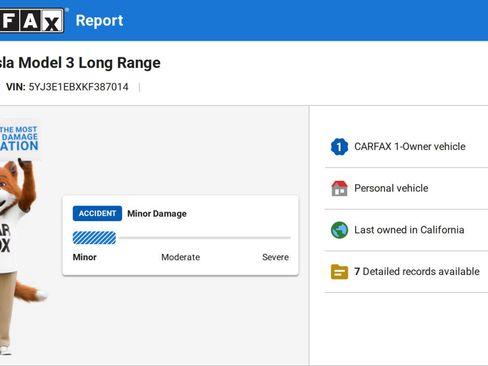Select 'CARFAX 1-Owner vehicle' text
This screenshot has width=488, height=366.
(x=410, y=147)
